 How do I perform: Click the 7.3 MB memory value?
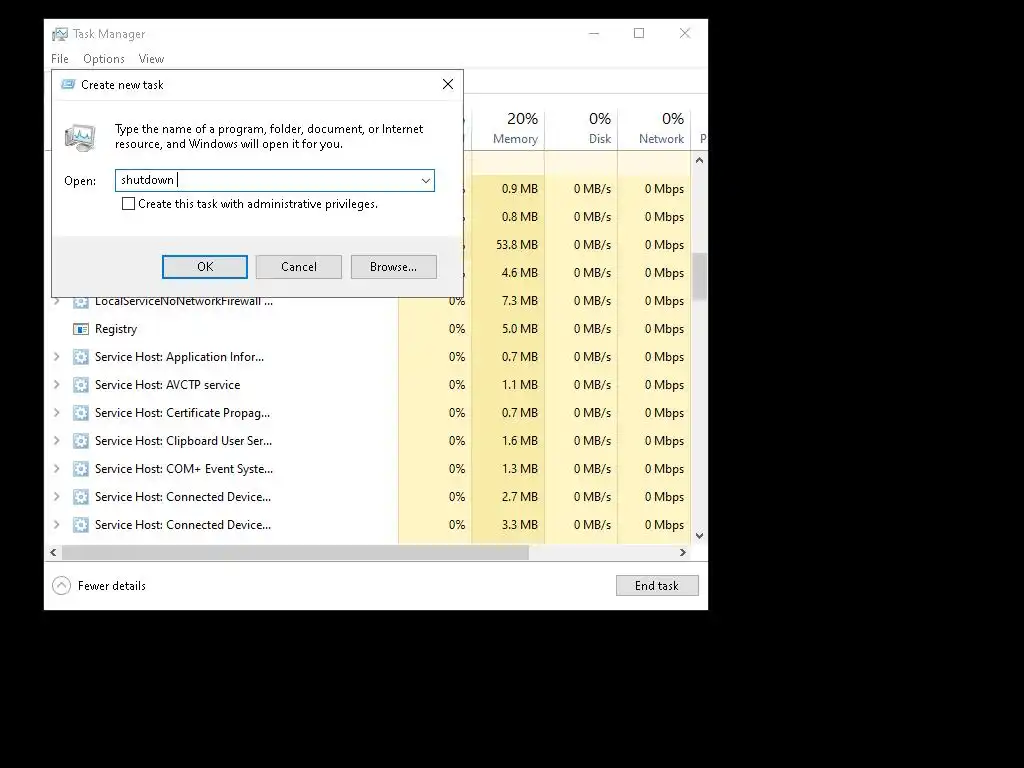520,301
